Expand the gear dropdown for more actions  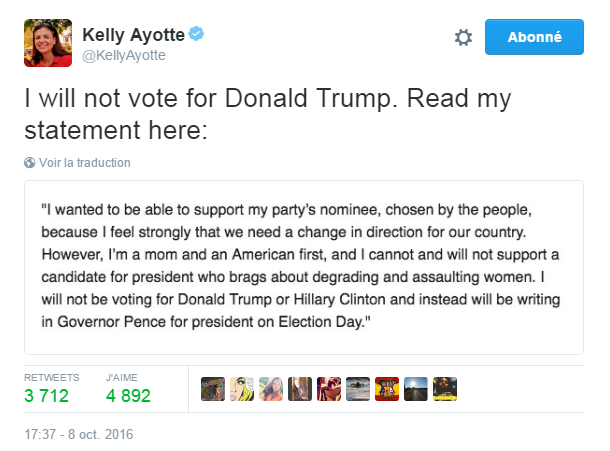click(463, 37)
